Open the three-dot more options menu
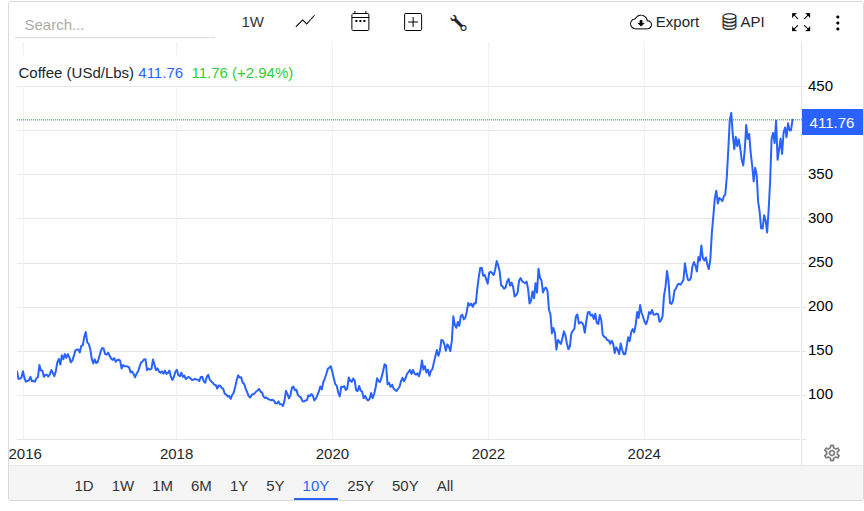The image size is (864, 511). click(838, 22)
